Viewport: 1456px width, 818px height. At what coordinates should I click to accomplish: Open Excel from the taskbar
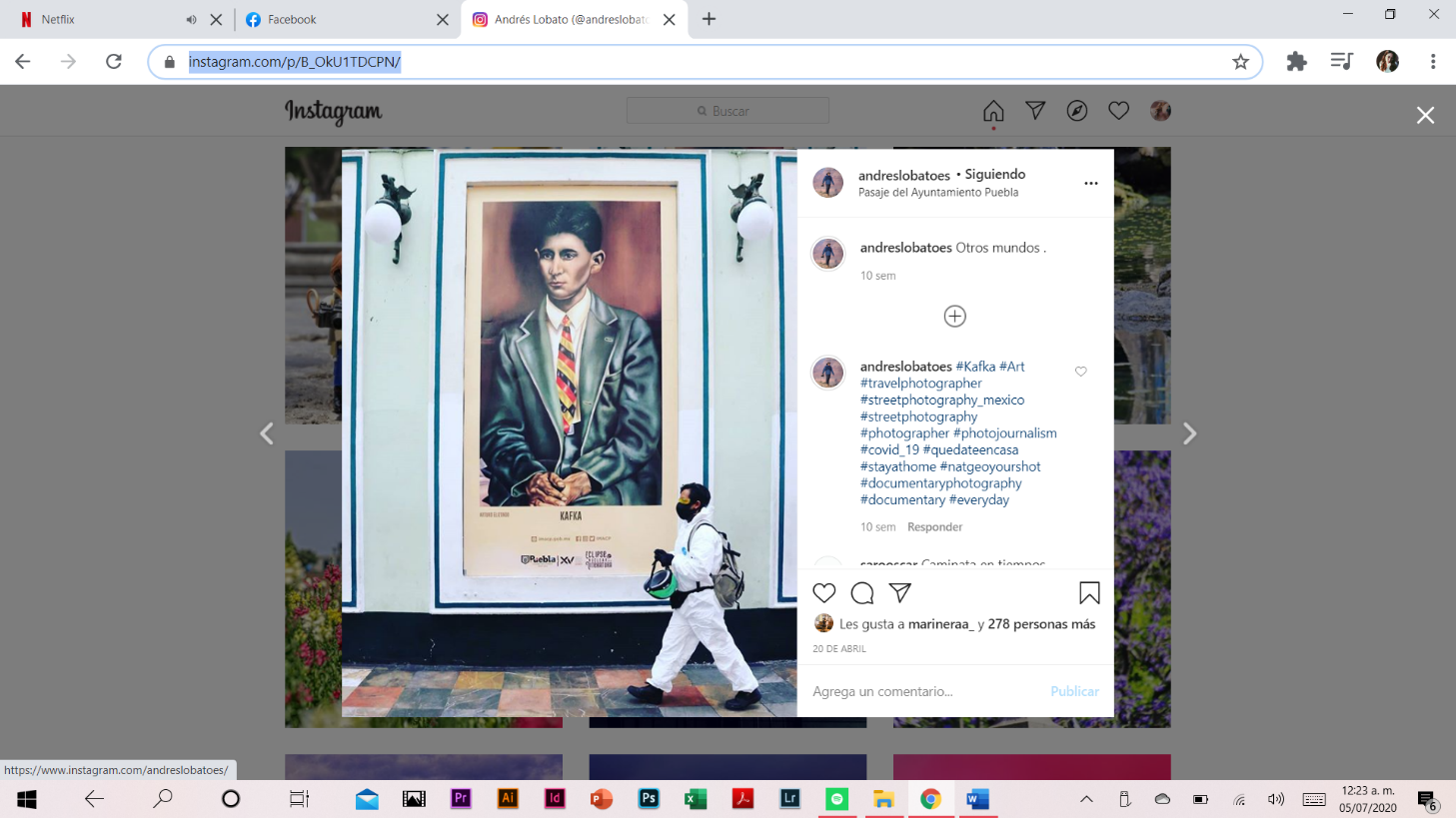(696, 799)
